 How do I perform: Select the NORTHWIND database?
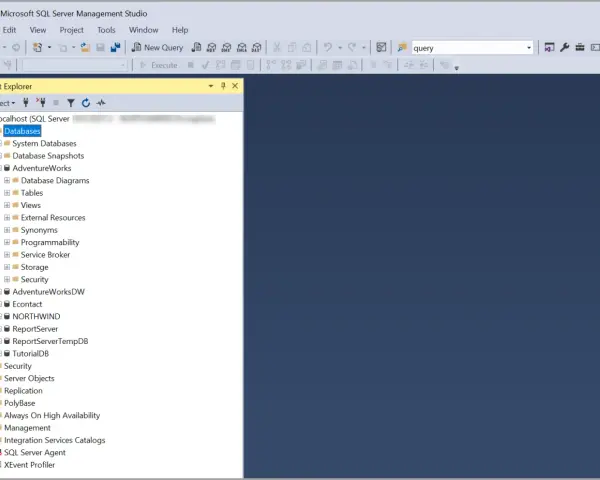click(36, 317)
